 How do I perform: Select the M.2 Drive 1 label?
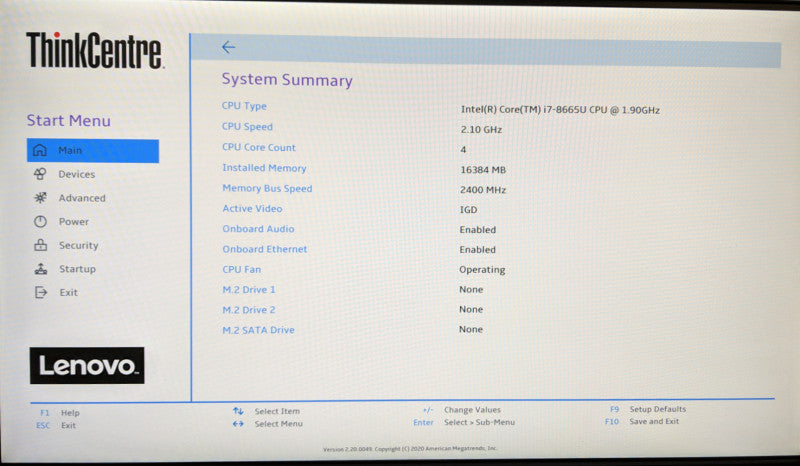coord(249,289)
